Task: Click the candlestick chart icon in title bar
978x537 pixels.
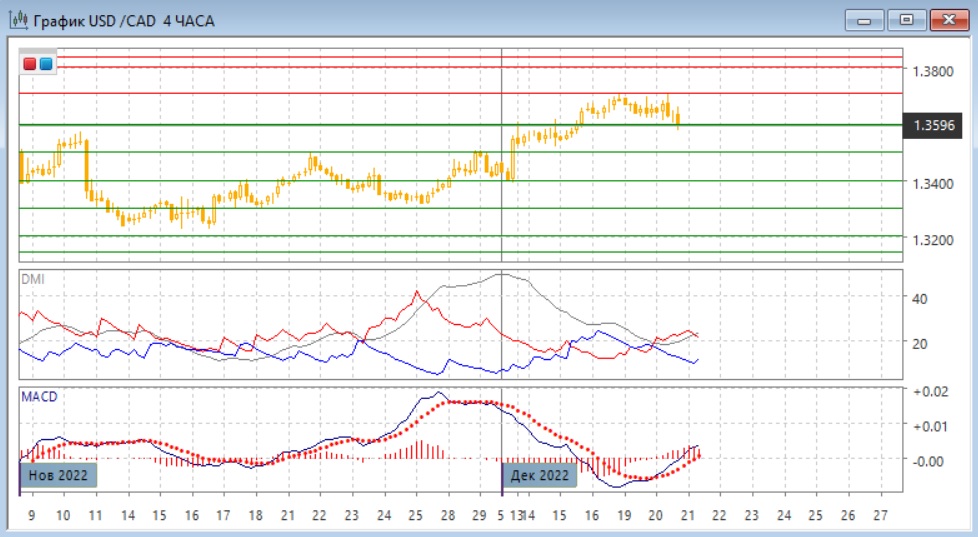Action: [x=17, y=20]
